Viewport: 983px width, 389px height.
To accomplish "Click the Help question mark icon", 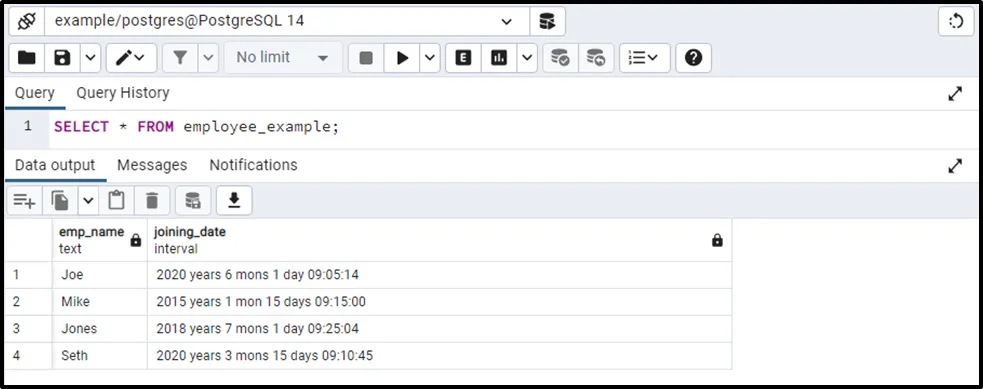I will pyautogui.click(x=693, y=58).
